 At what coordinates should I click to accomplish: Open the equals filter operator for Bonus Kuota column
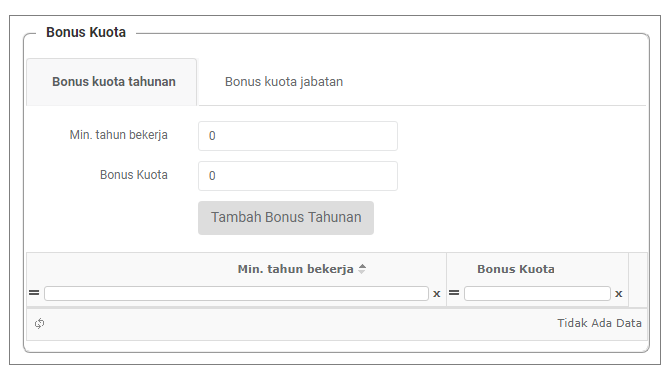[x=454, y=293]
